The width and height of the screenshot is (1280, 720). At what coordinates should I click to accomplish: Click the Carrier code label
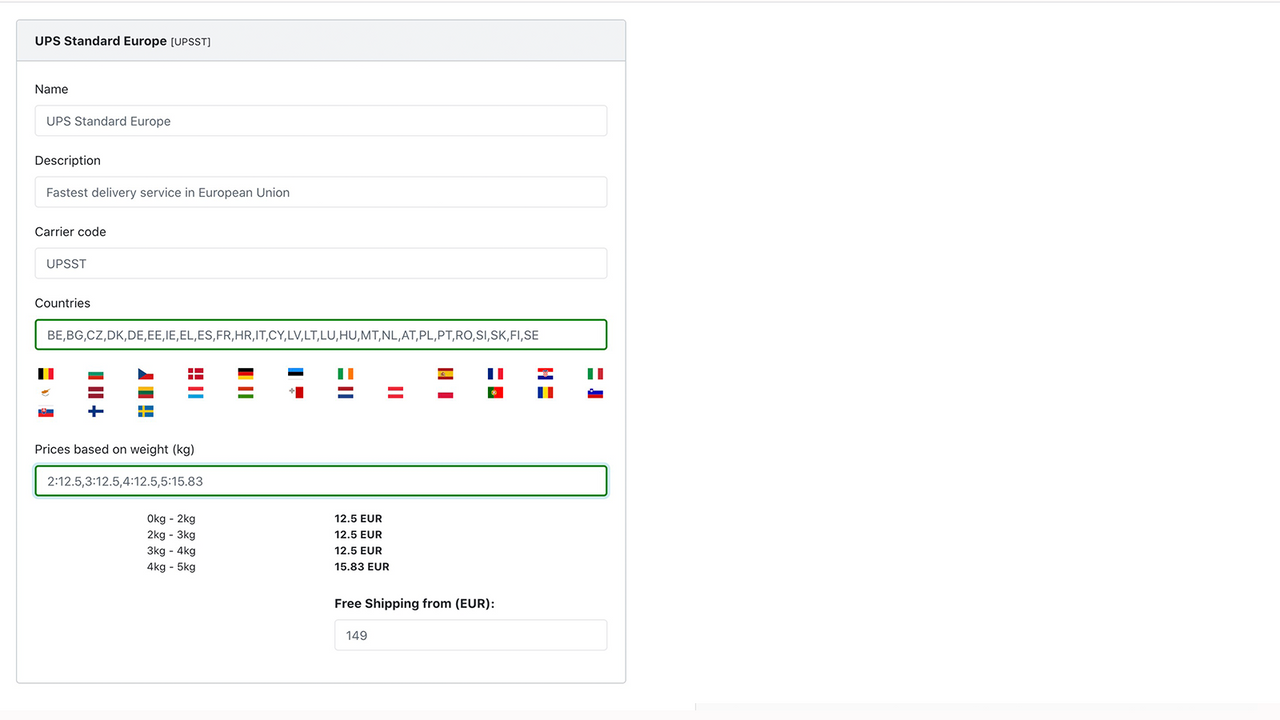tap(70, 231)
